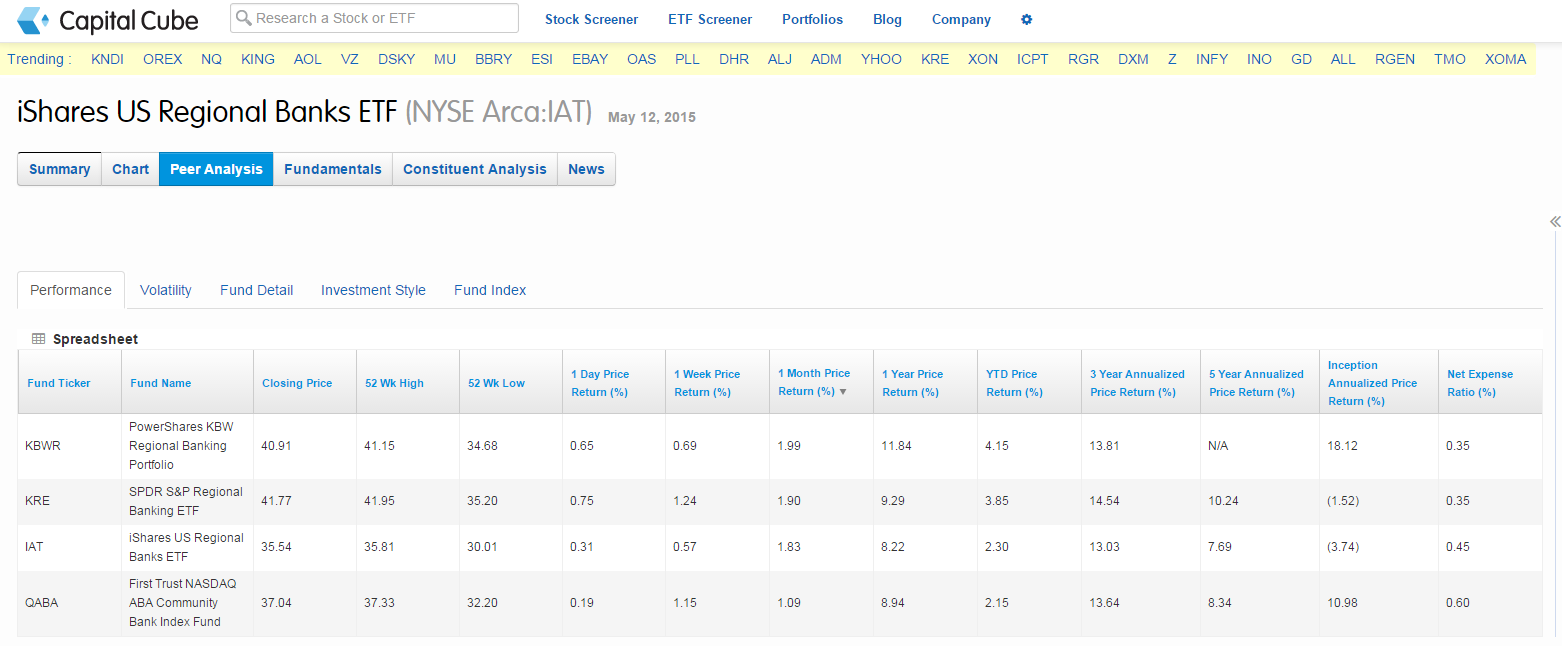The width and height of the screenshot is (1562, 646).
Task: Click trending ticker AOL
Action: tap(308, 59)
